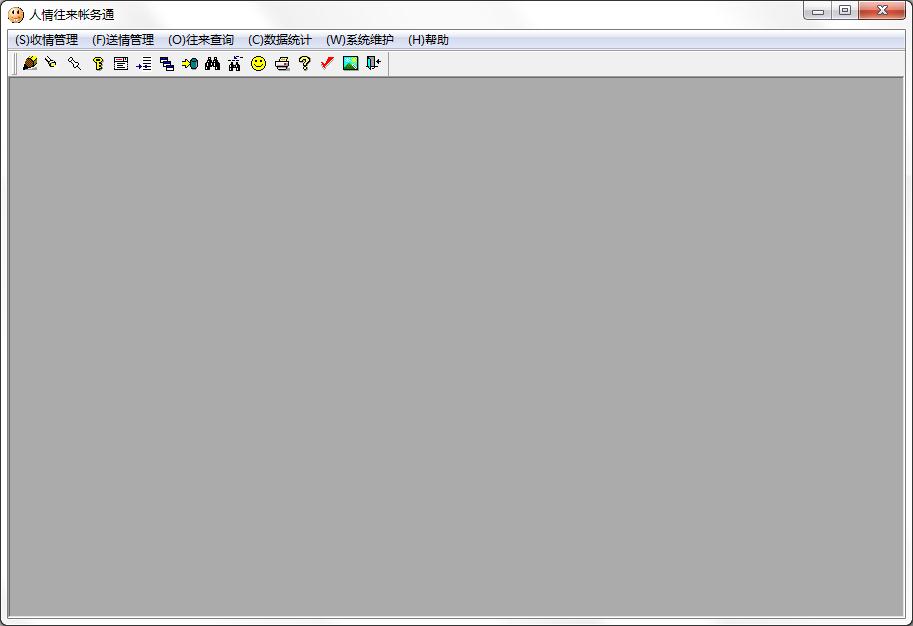Click the indented list toolbar icon

144,63
